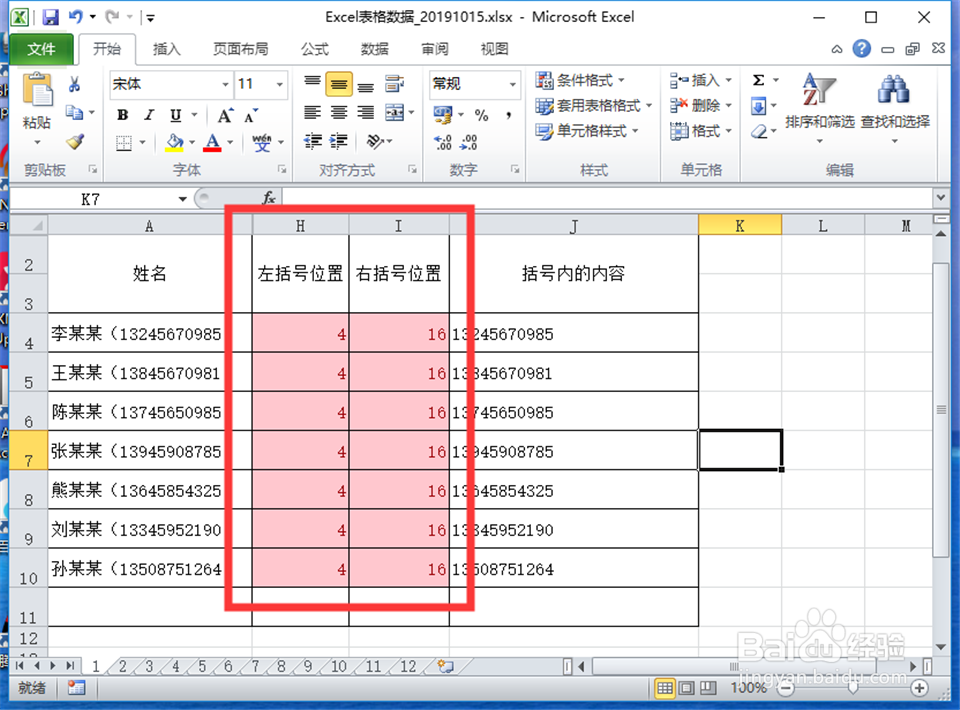The width and height of the screenshot is (960, 710).
Task: Open the font name dropdown showing 宋体
Action: [224, 84]
